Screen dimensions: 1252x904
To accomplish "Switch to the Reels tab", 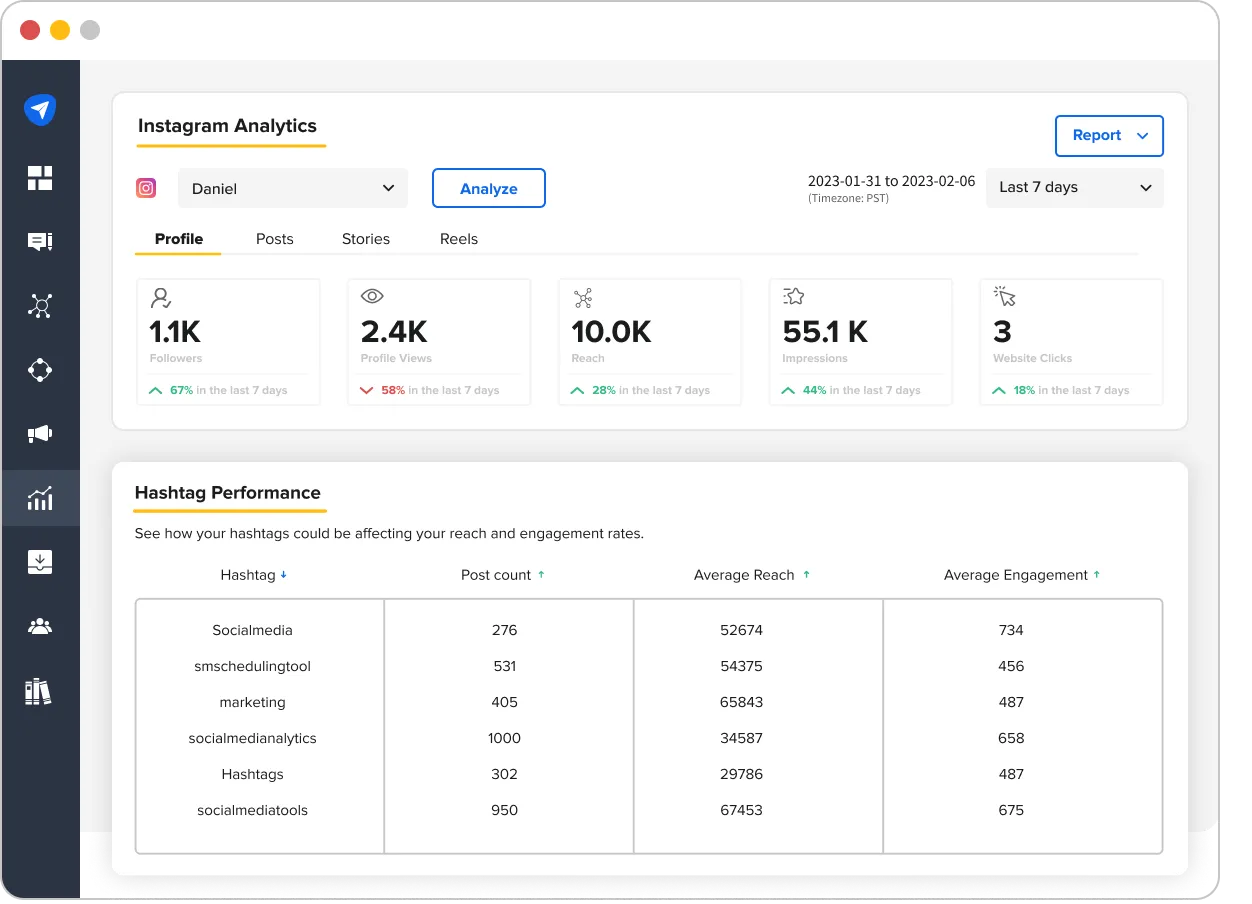I will click(x=459, y=239).
